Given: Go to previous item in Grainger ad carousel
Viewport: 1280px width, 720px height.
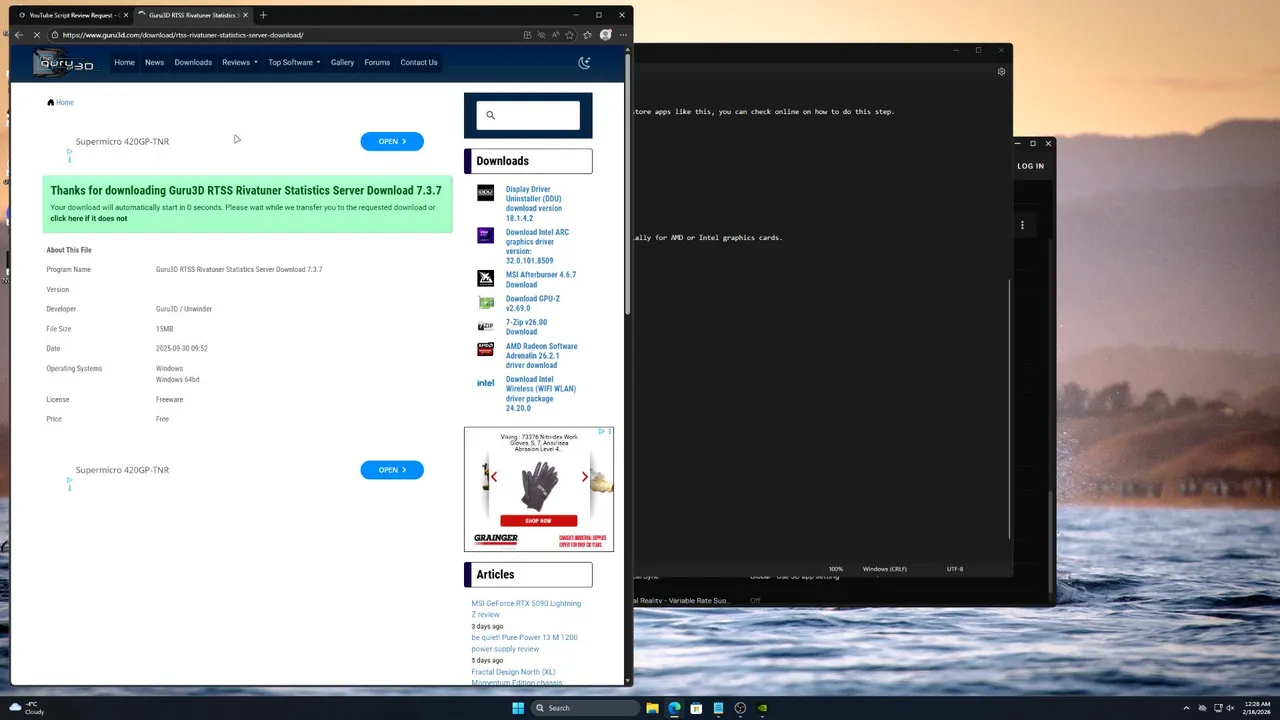Looking at the screenshot, I should click(493, 477).
